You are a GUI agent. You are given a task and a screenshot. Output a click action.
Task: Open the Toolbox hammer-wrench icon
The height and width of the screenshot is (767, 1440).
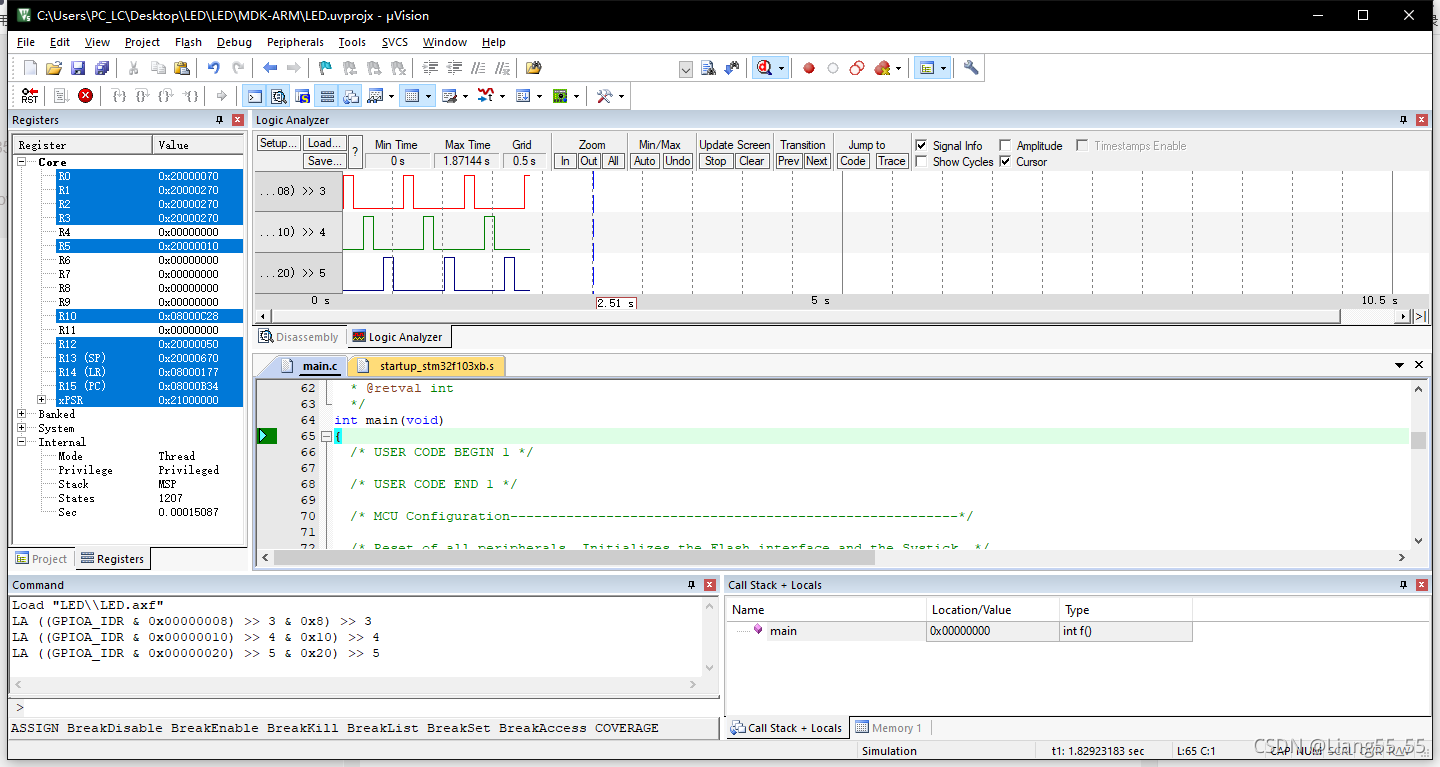click(605, 96)
